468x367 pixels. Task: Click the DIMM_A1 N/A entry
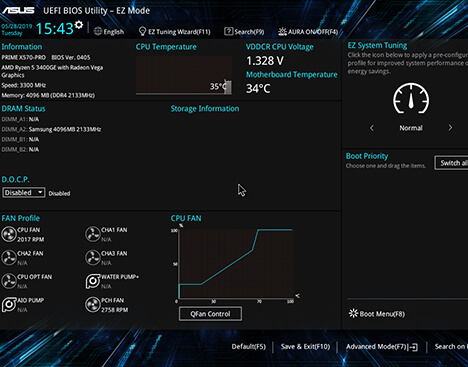(20, 119)
